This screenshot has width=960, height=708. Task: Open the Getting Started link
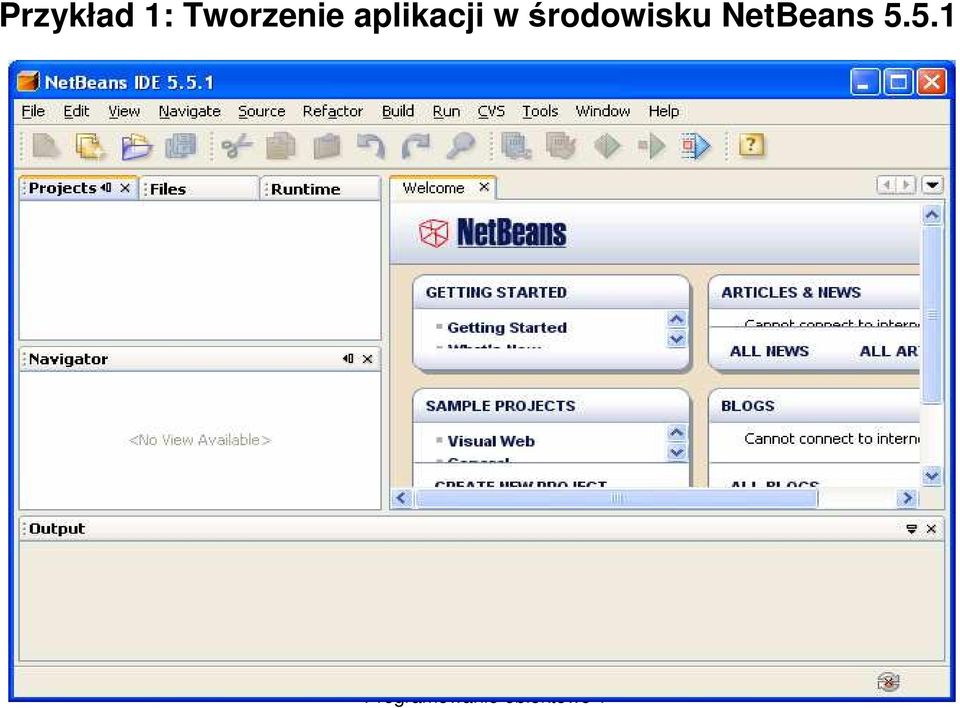[507, 328]
